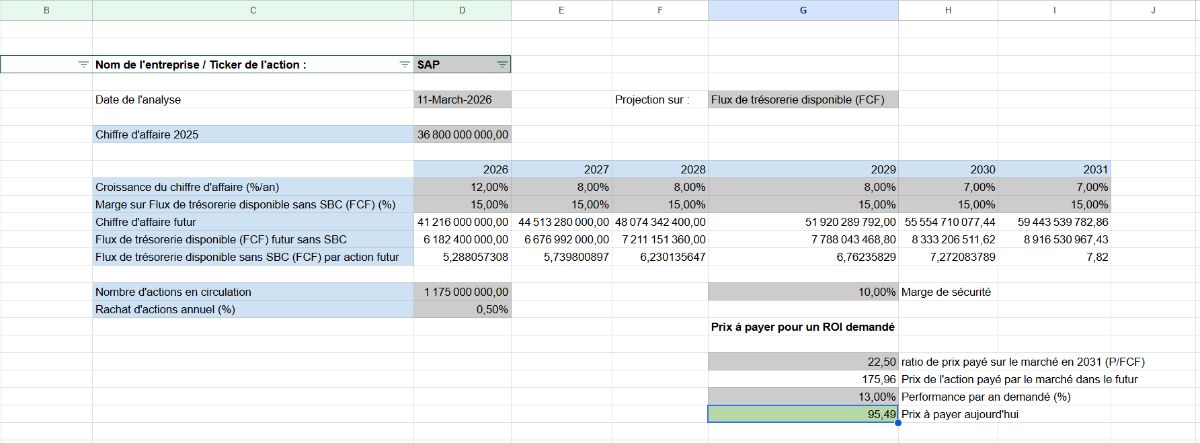Select per-share value '5,739800897'

560,257
